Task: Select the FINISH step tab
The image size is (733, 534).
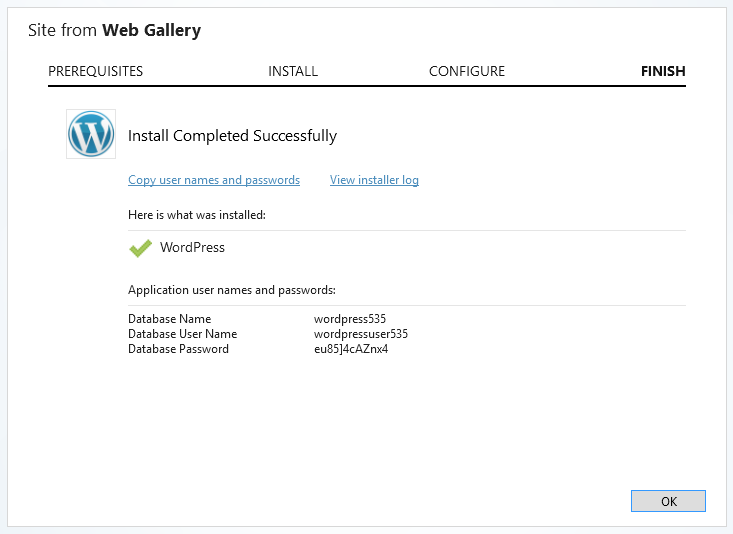Action: 663,71
